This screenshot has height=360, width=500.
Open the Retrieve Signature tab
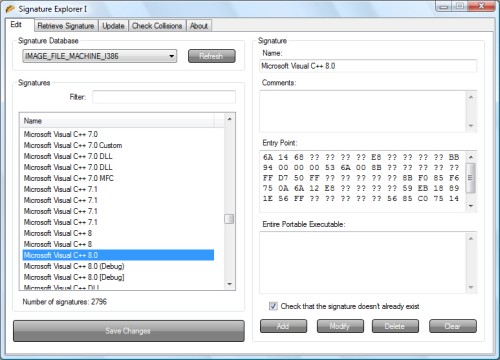66,26
